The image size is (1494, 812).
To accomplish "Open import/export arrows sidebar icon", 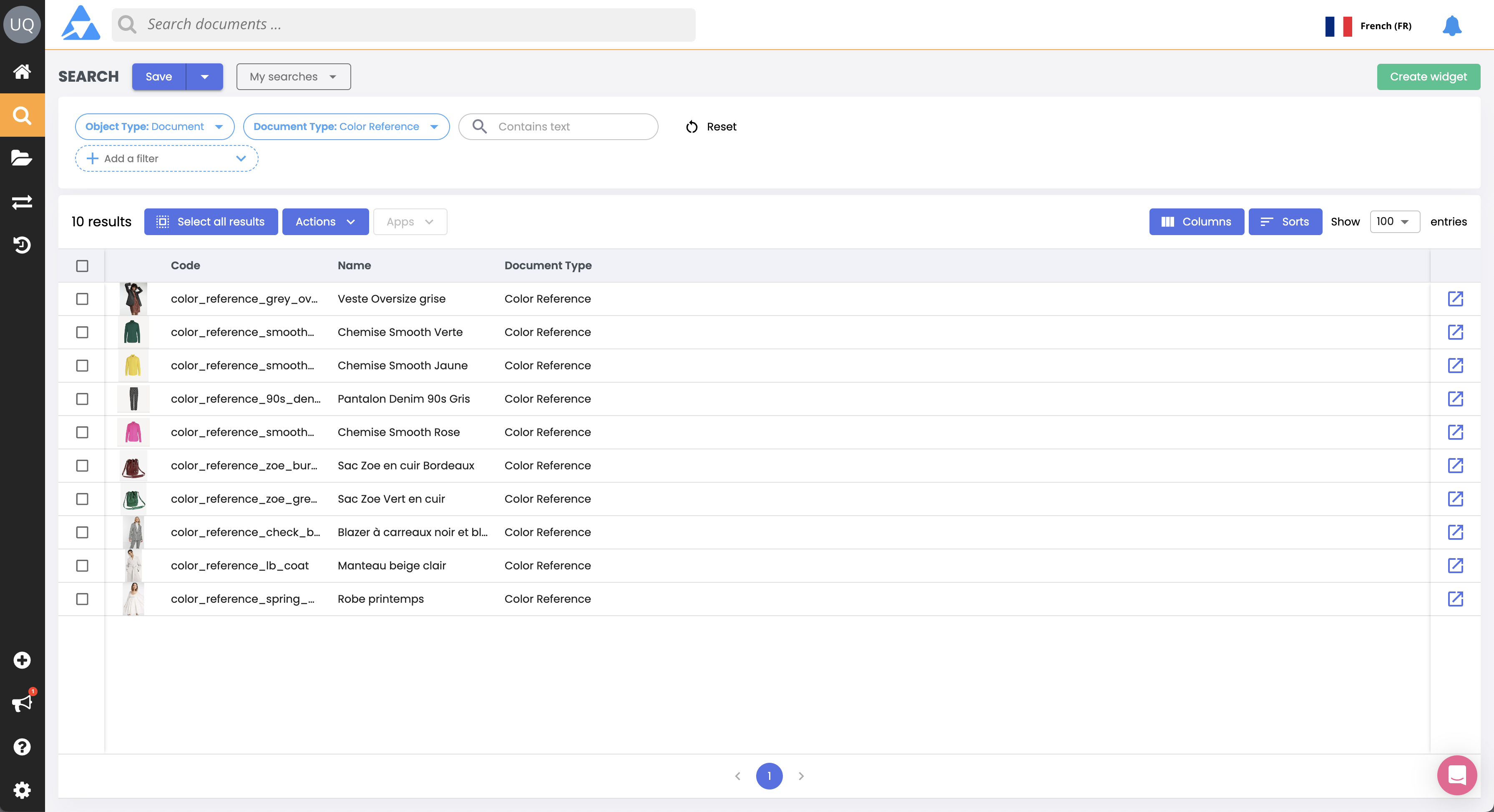I will tap(22, 202).
